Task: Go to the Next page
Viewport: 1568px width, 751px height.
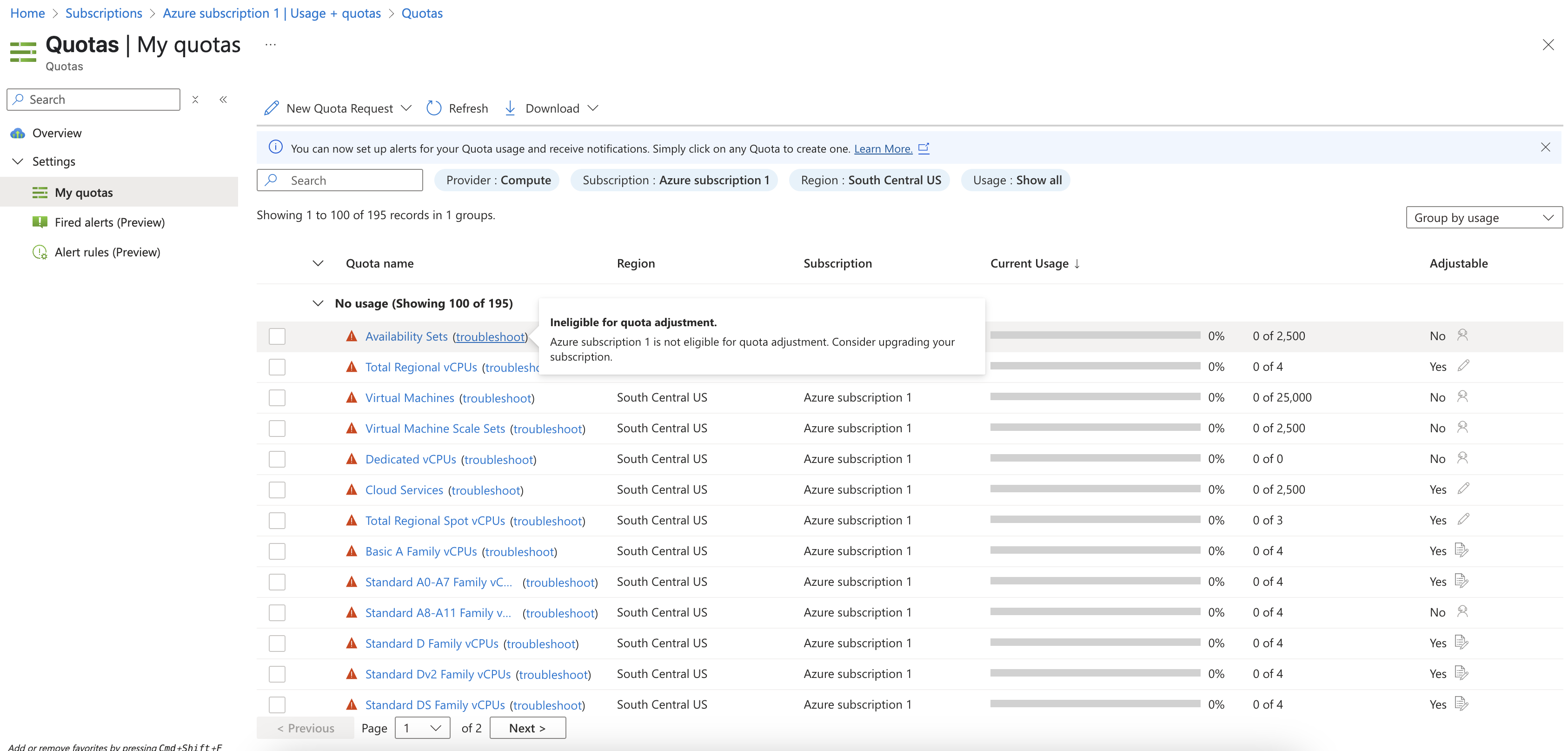Action: (x=527, y=728)
